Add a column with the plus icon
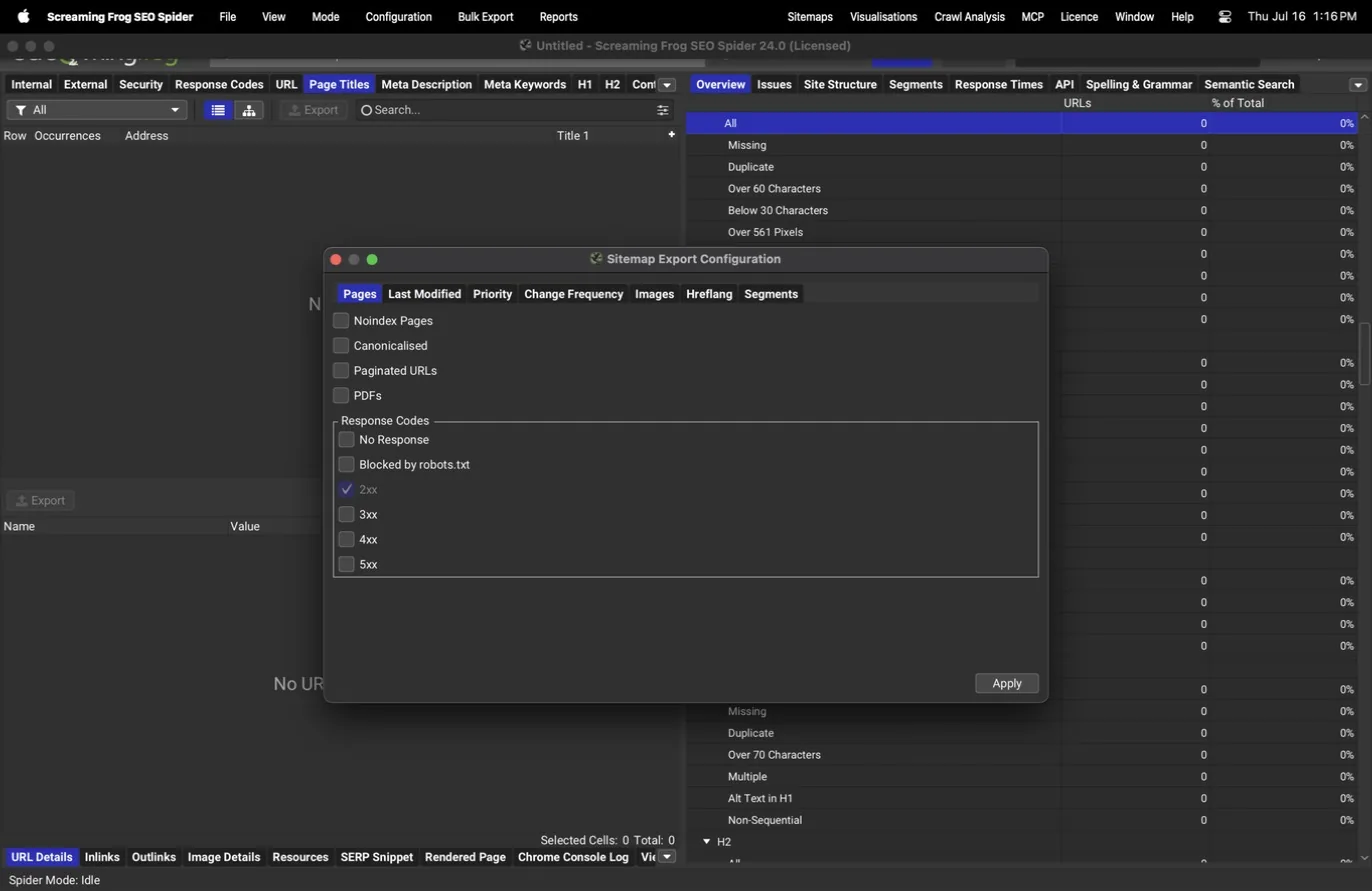Screen dimensions: 1372x891 click(671, 134)
